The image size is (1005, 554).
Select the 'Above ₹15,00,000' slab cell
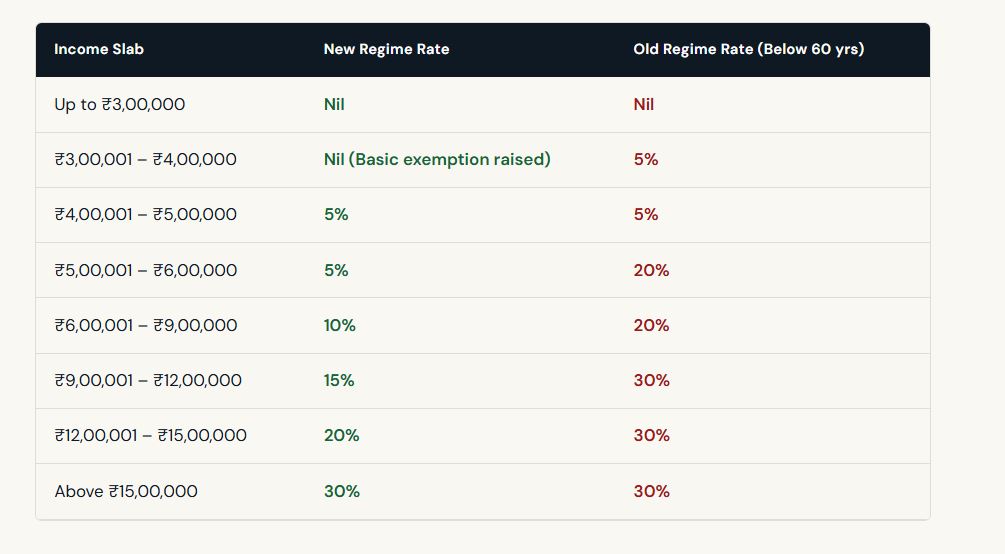click(x=126, y=491)
